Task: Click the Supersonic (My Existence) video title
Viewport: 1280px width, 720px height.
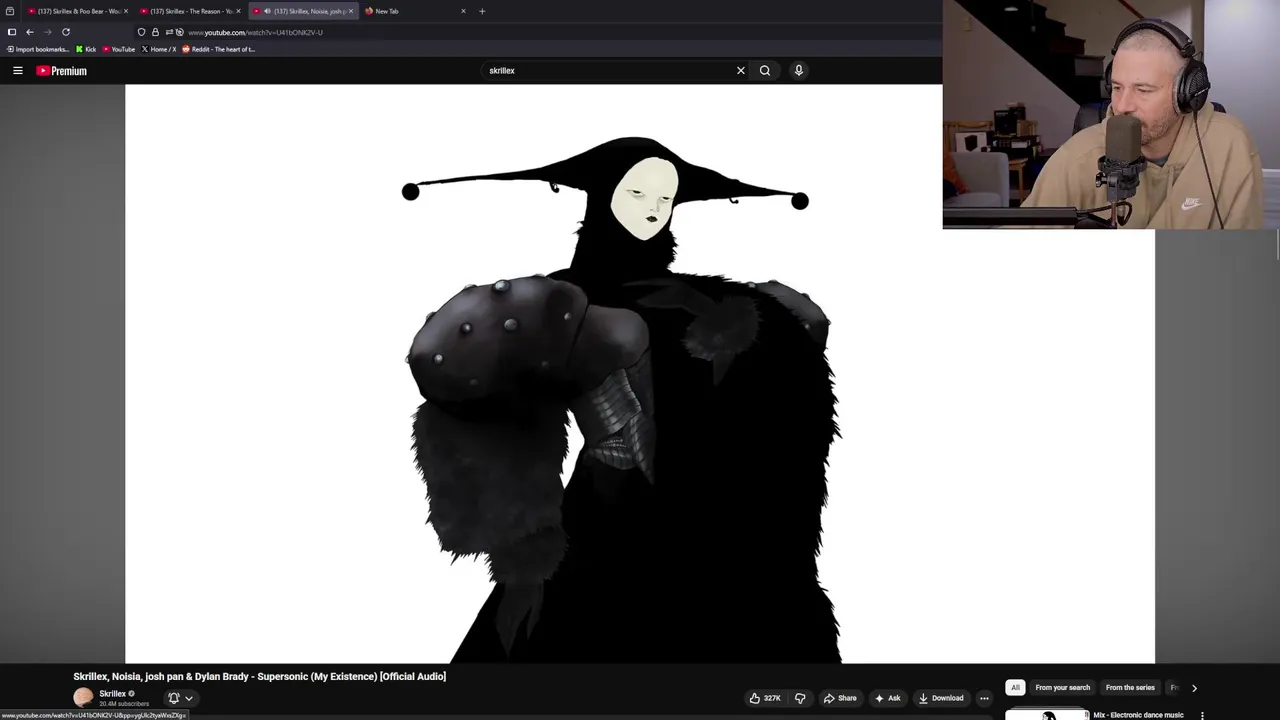Action: pyautogui.click(x=259, y=677)
